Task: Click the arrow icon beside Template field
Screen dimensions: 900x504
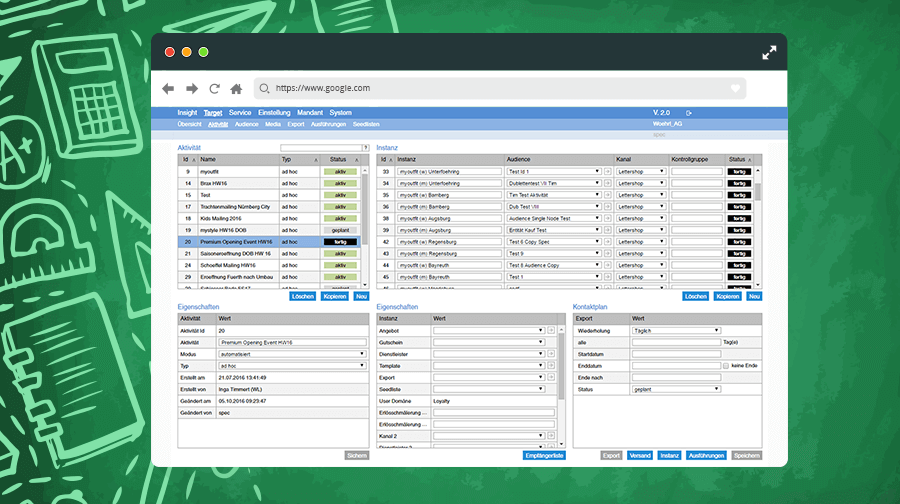Action: pos(551,366)
